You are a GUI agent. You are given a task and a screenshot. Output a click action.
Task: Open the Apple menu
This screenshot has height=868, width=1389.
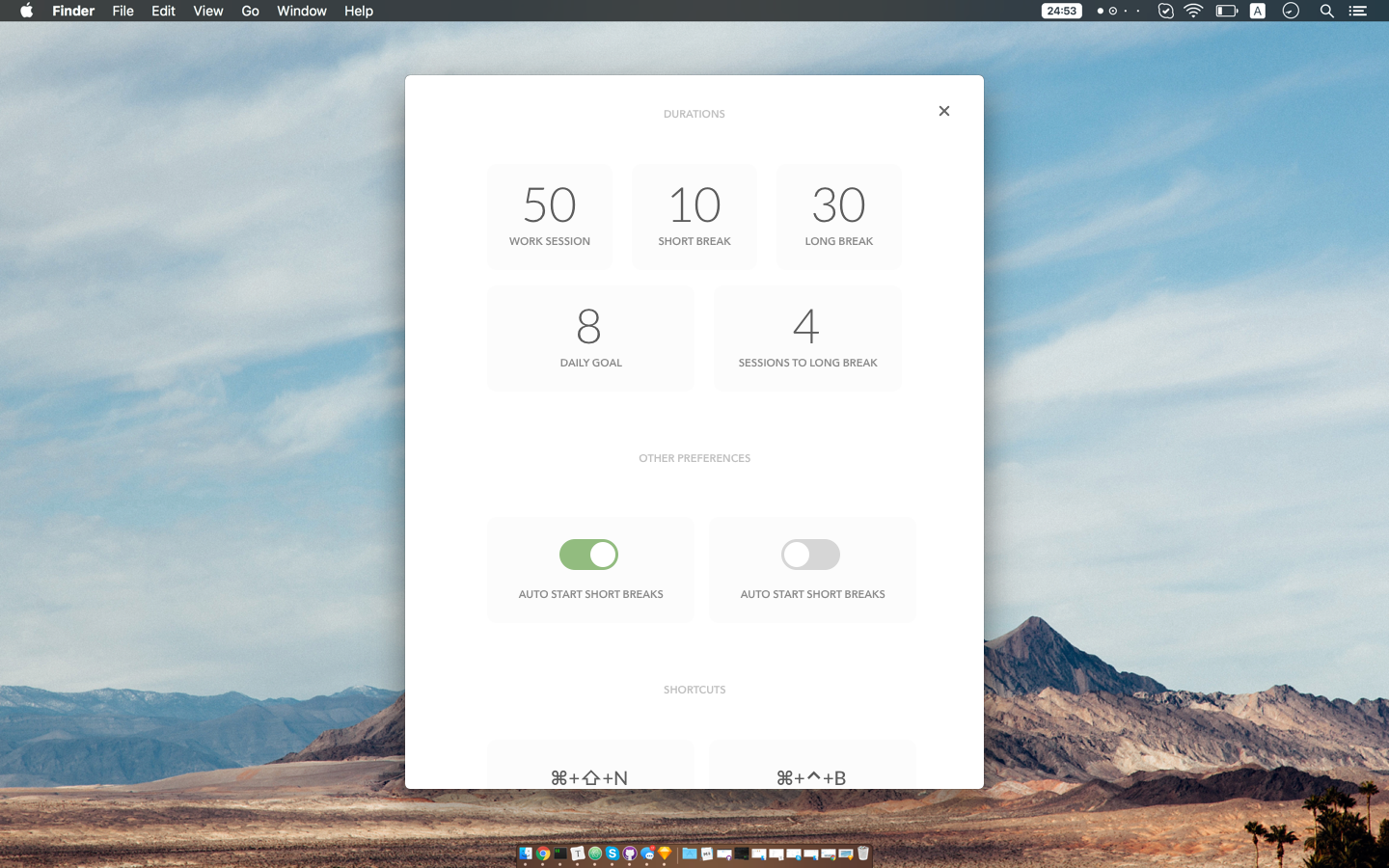[x=27, y=11]
